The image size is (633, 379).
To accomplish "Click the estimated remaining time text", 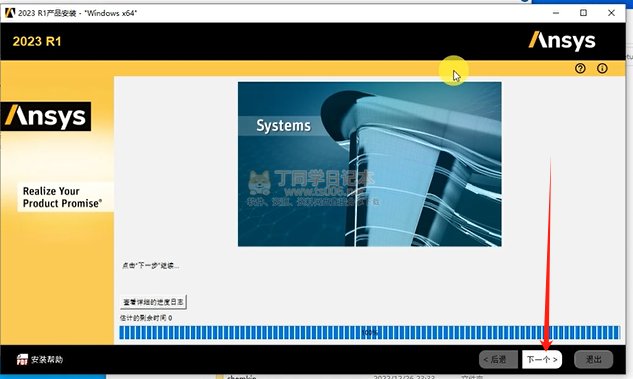I will tap(146, 318).
